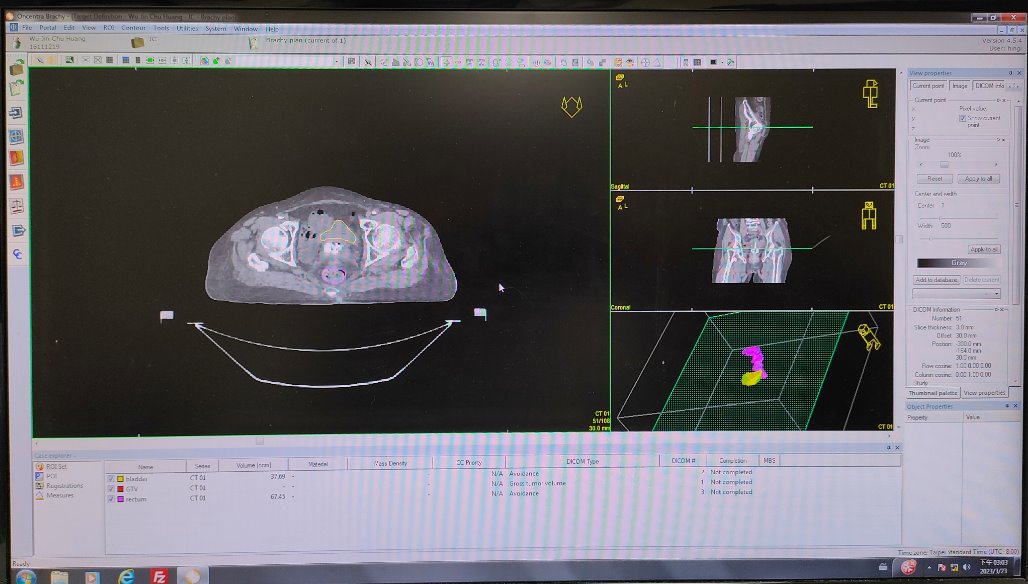Click the zoom Reset button
Screen dimensions: 1028x584
pos(935,178)
